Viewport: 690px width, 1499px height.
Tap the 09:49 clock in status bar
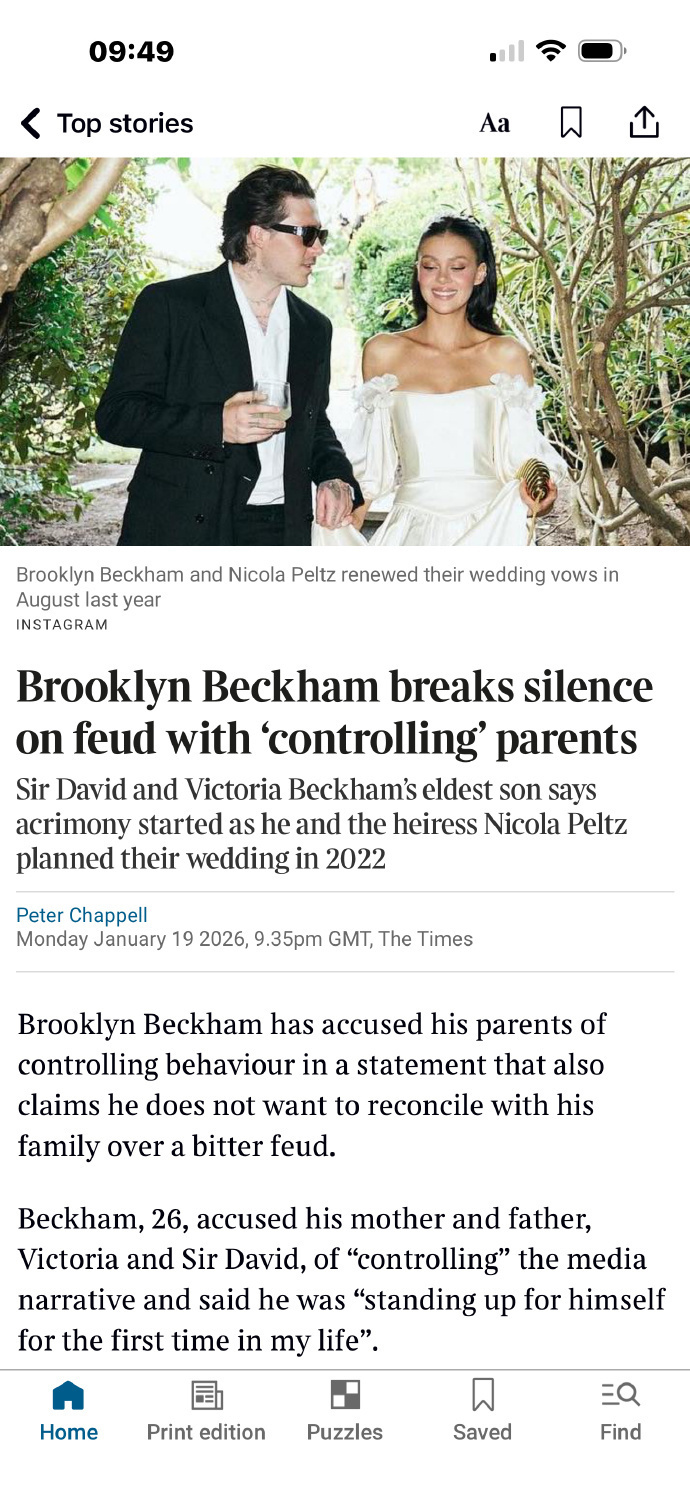pyautogui.click(x=131, y=50)
